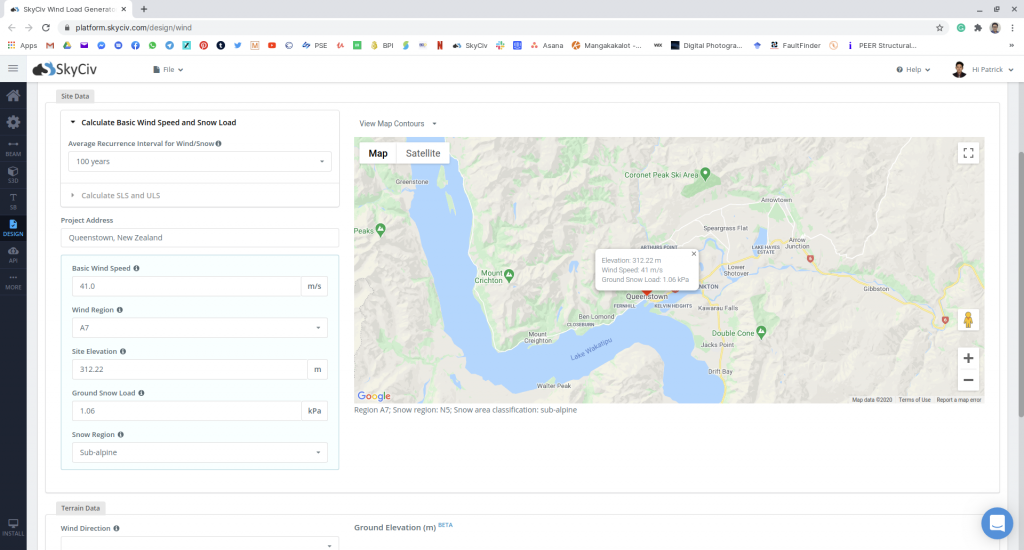Open the View Map Contours dropdown

point(398,124)
